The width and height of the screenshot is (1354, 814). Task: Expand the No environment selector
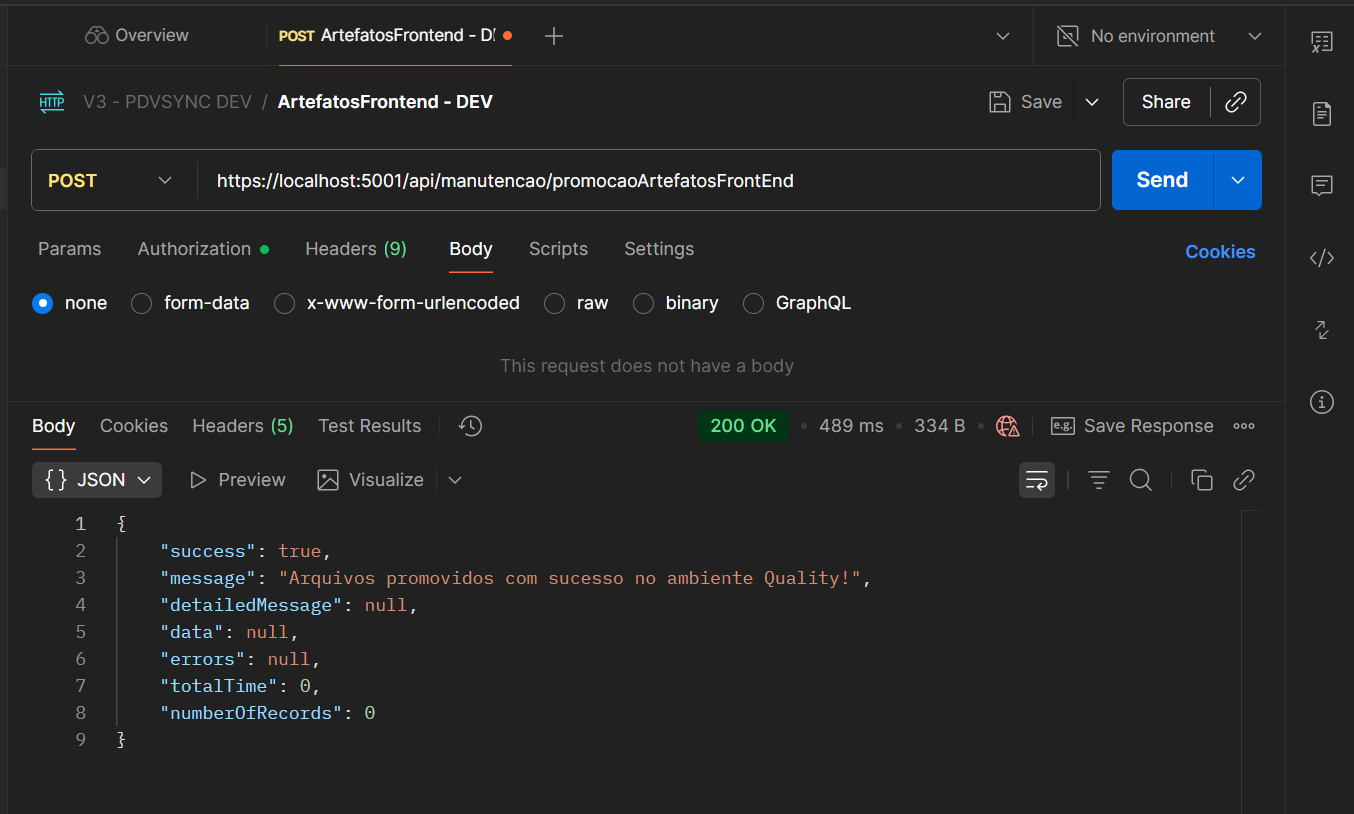[1159, 36]
